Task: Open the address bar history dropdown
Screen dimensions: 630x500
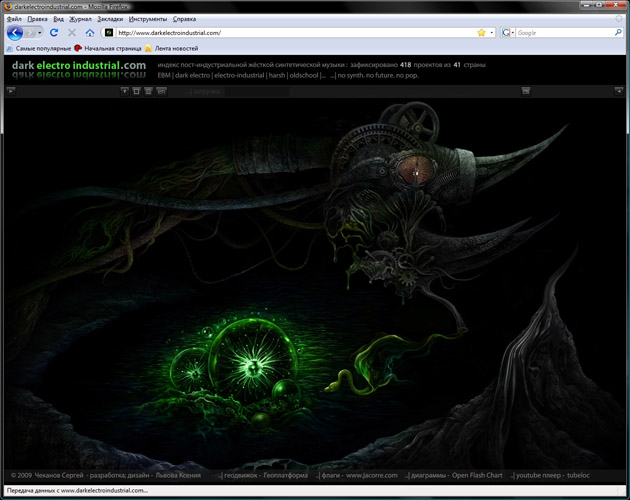Action: click(x=491, y=33)
